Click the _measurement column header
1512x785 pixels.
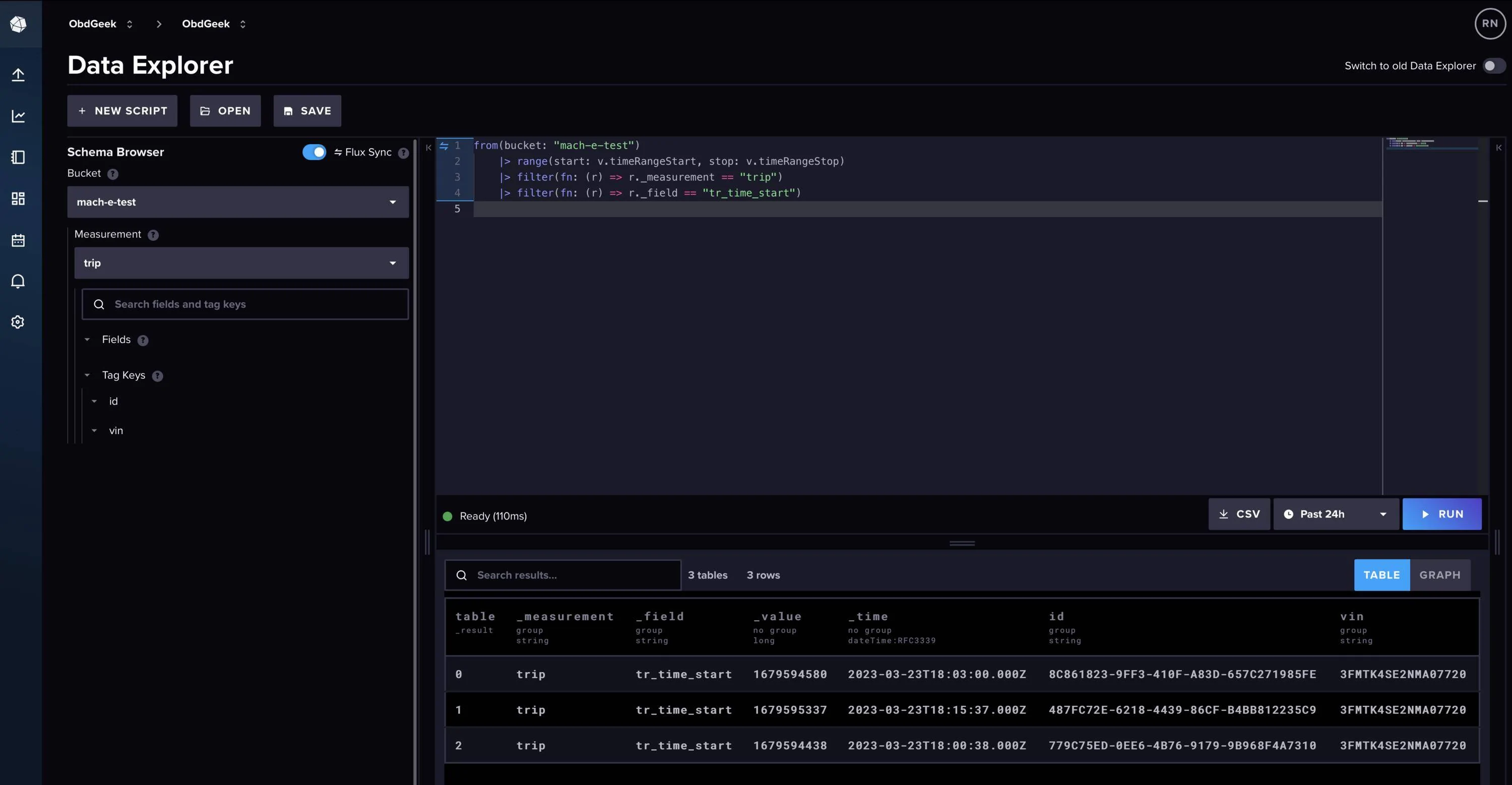pyautogui.click(x=564, y=617)
